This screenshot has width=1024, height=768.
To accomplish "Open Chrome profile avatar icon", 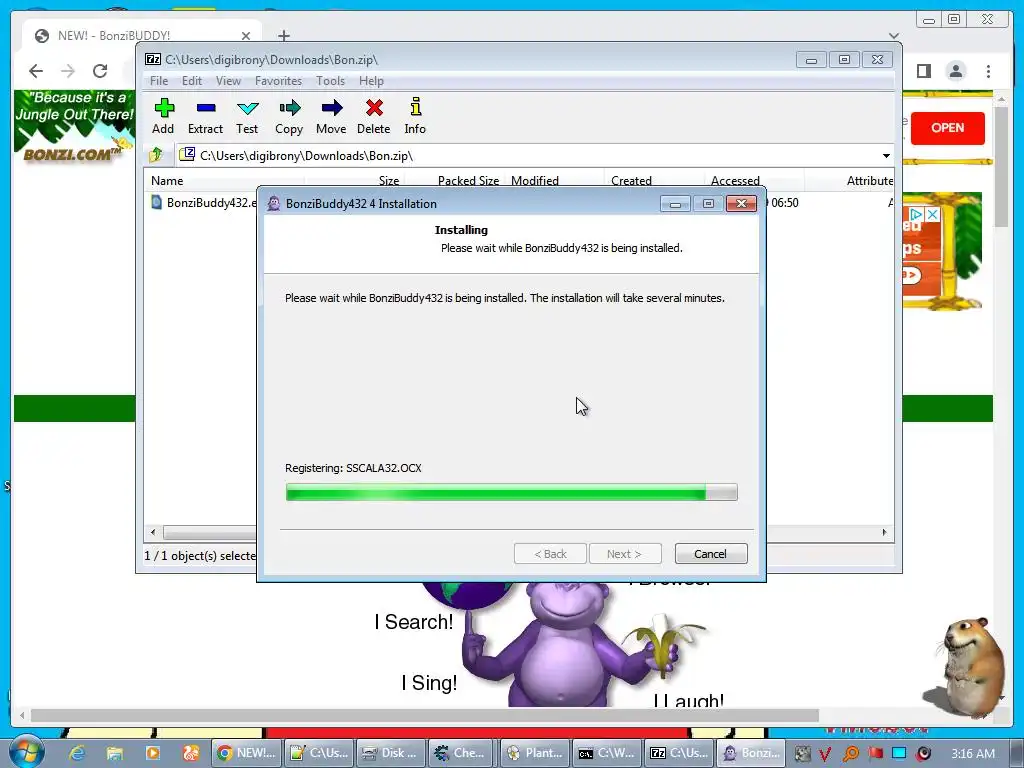I will tap(955, 71).
